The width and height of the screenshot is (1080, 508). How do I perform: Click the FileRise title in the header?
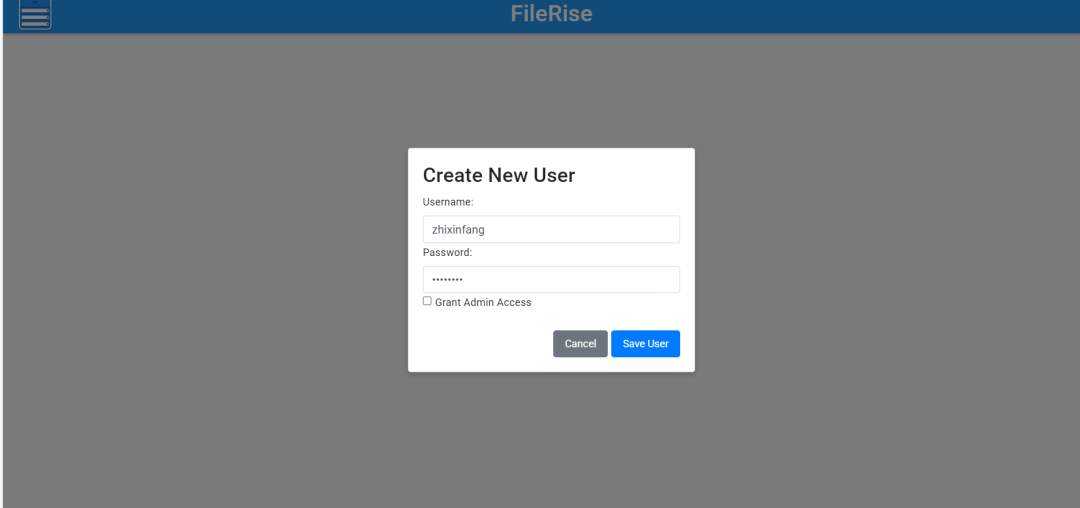click(551, 14)
